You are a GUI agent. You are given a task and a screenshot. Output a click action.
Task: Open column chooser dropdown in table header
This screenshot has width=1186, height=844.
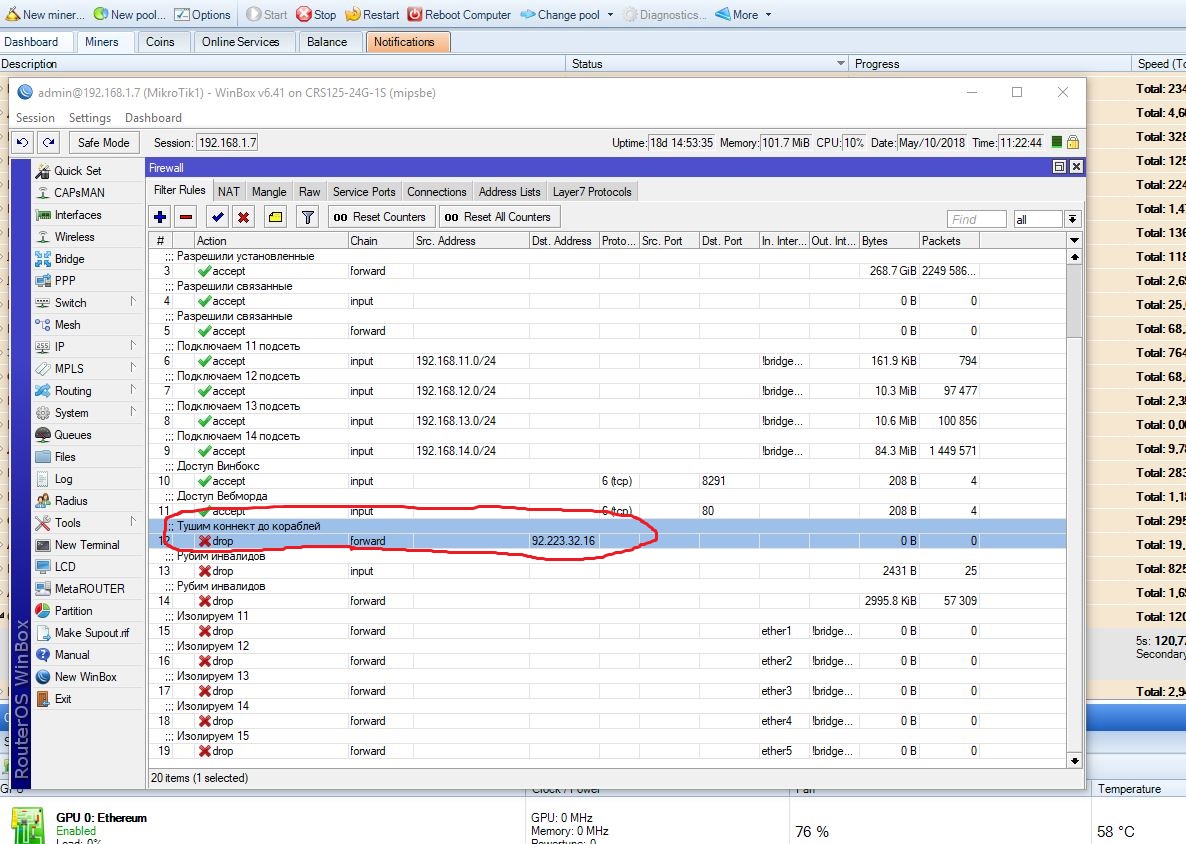click(1074, 240)
